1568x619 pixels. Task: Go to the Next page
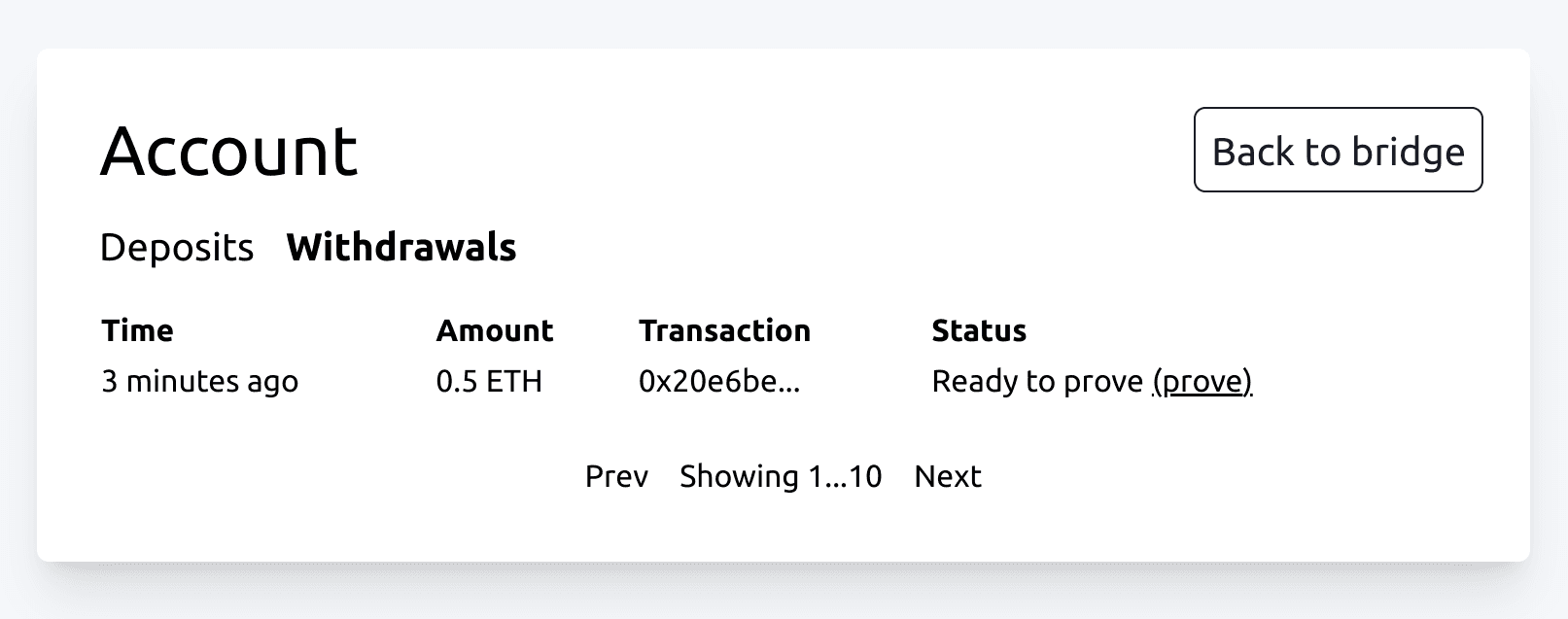(948, 476)
